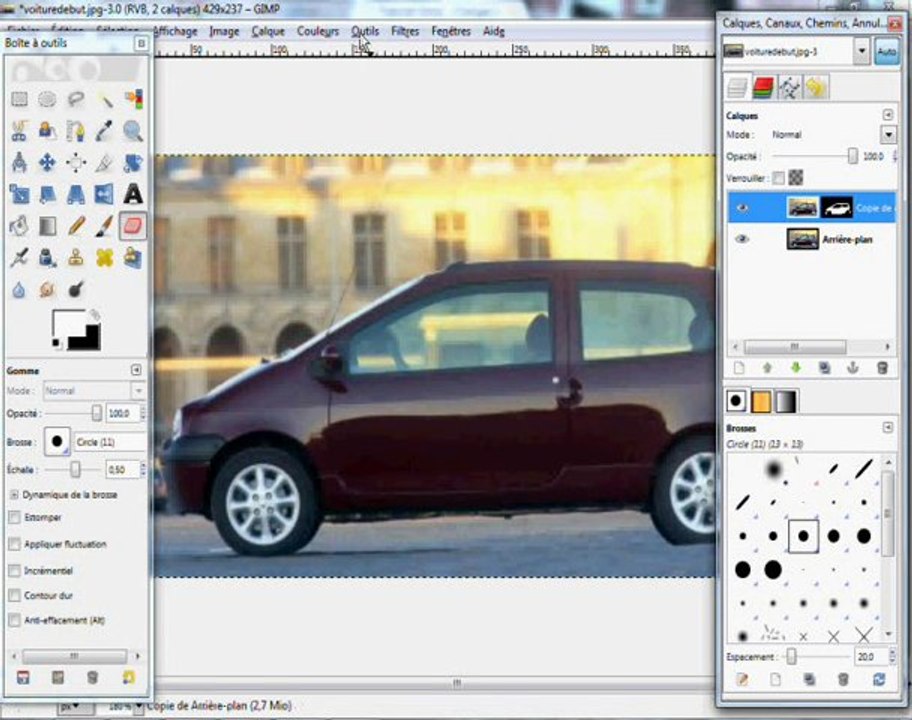The height and width of the screenshot is (720, 912).
Task: Hide the Copie de Arrière-plan layer eye
Action: 742,208
